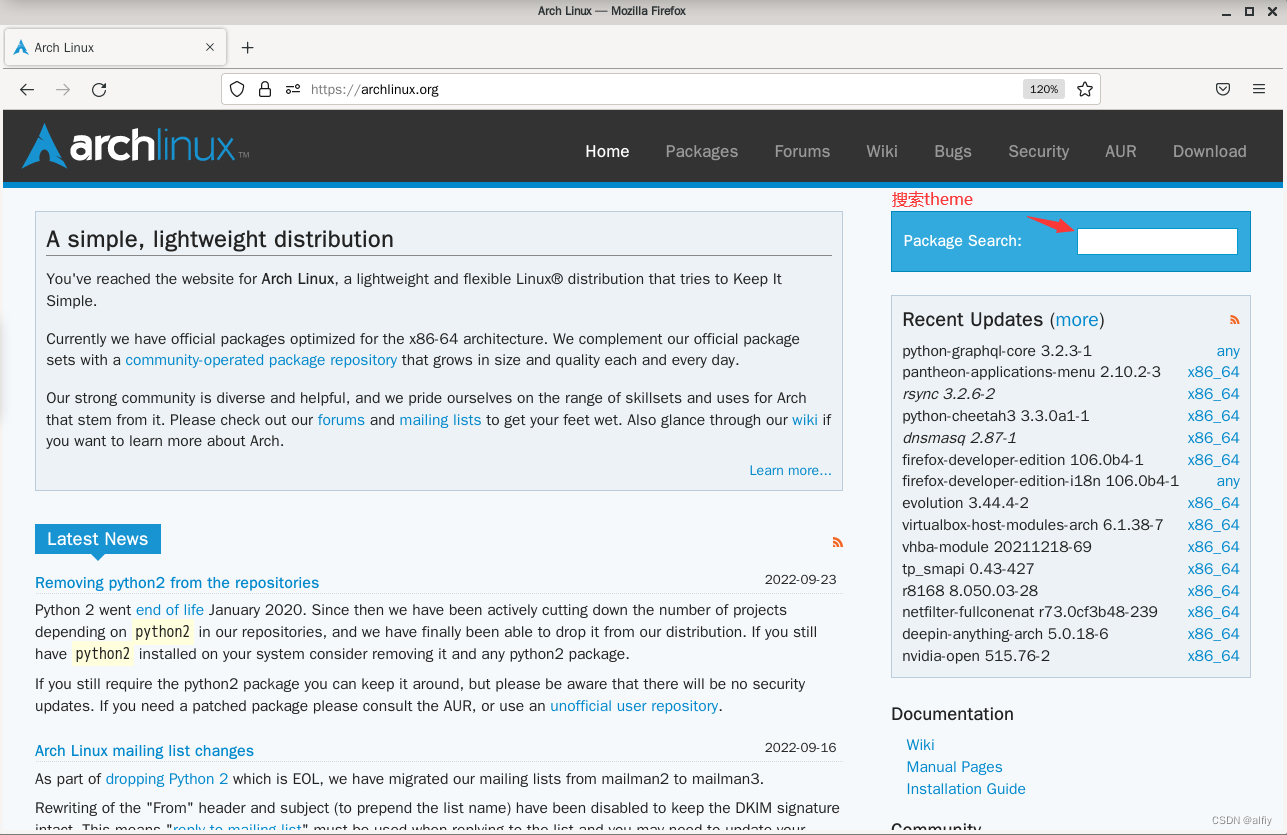The image size is (1287, 835).
Task: Click python-graphql-core 3.2.3-1 package
Action: click(997, 351)
